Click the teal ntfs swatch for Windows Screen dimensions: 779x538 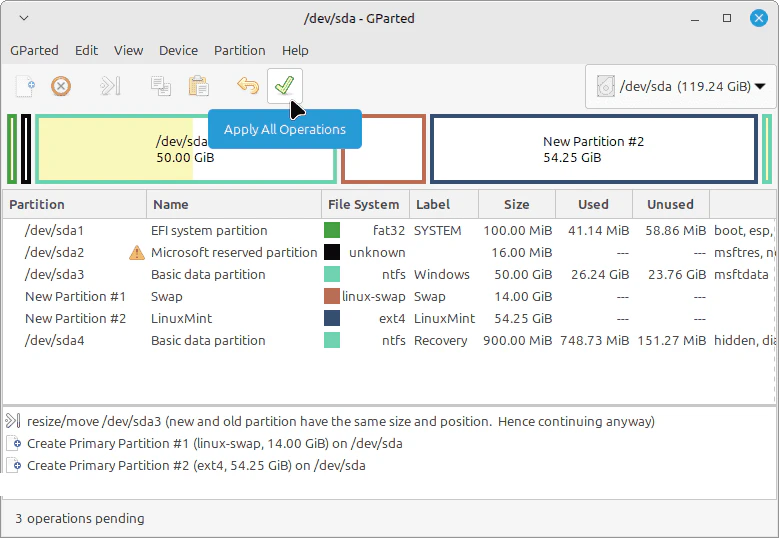pyautogui.click(x=332, y=274)
